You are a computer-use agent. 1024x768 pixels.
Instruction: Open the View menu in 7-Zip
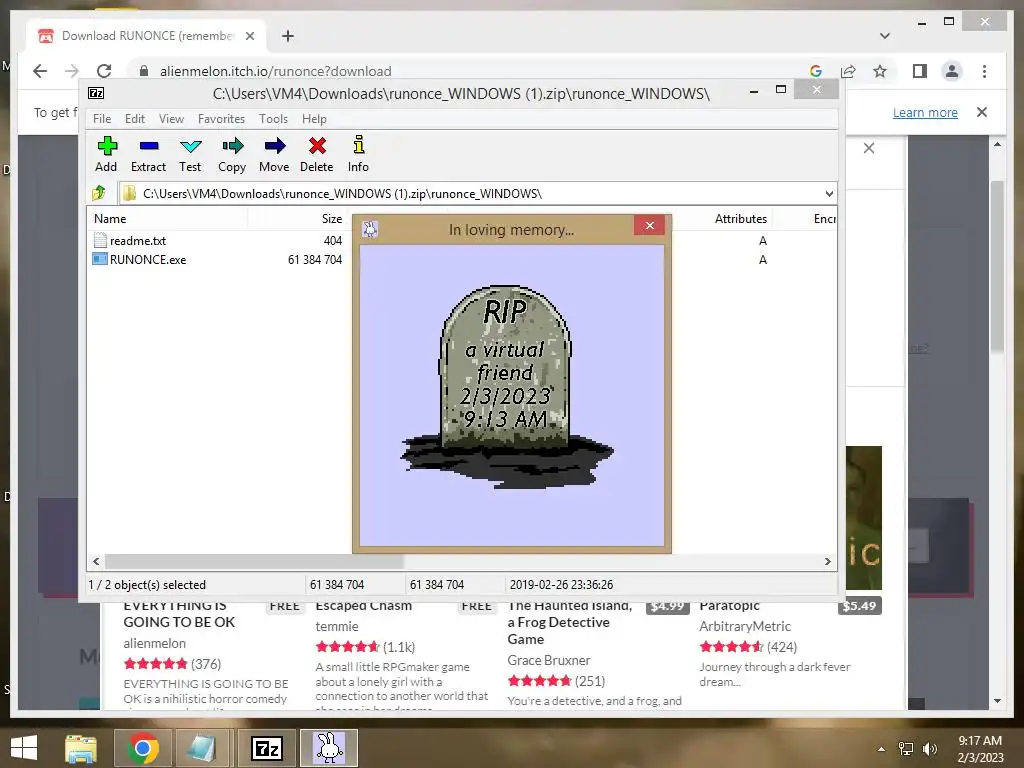(x=171, y=119)
